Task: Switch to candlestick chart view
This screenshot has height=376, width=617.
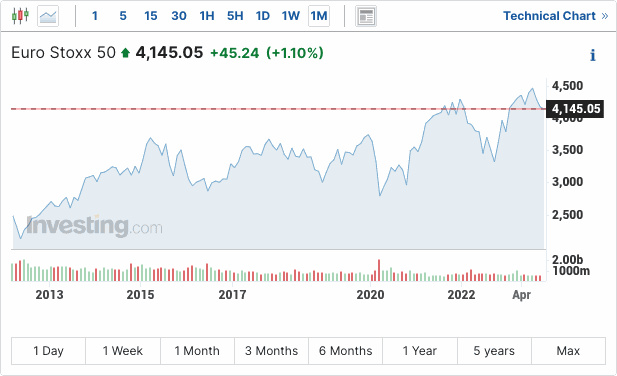Action: (20, 16)
